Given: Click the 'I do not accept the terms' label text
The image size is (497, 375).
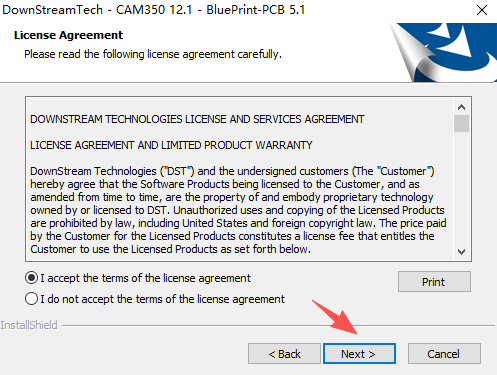Looking at the screenshot, I should click(163, 299).
